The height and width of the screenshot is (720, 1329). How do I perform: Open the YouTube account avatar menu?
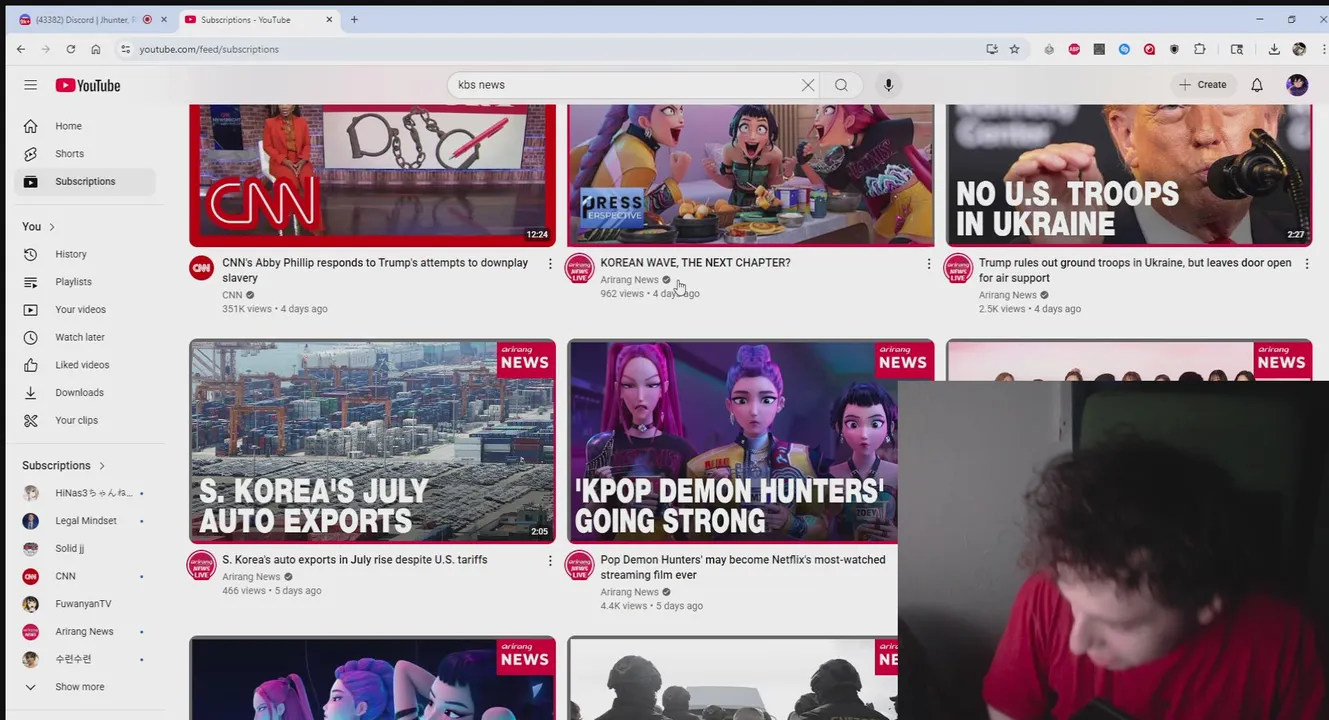1297,85
